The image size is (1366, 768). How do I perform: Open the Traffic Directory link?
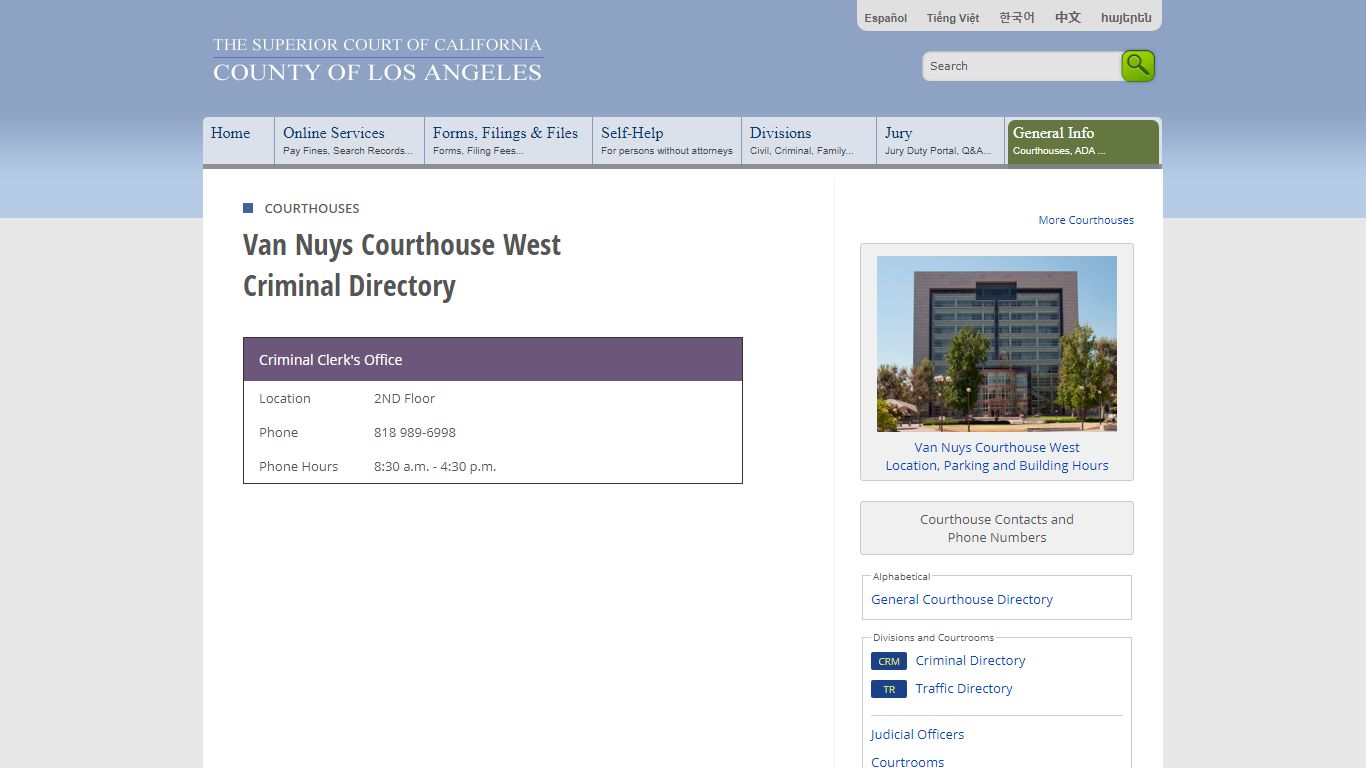[x=964, y=689]
